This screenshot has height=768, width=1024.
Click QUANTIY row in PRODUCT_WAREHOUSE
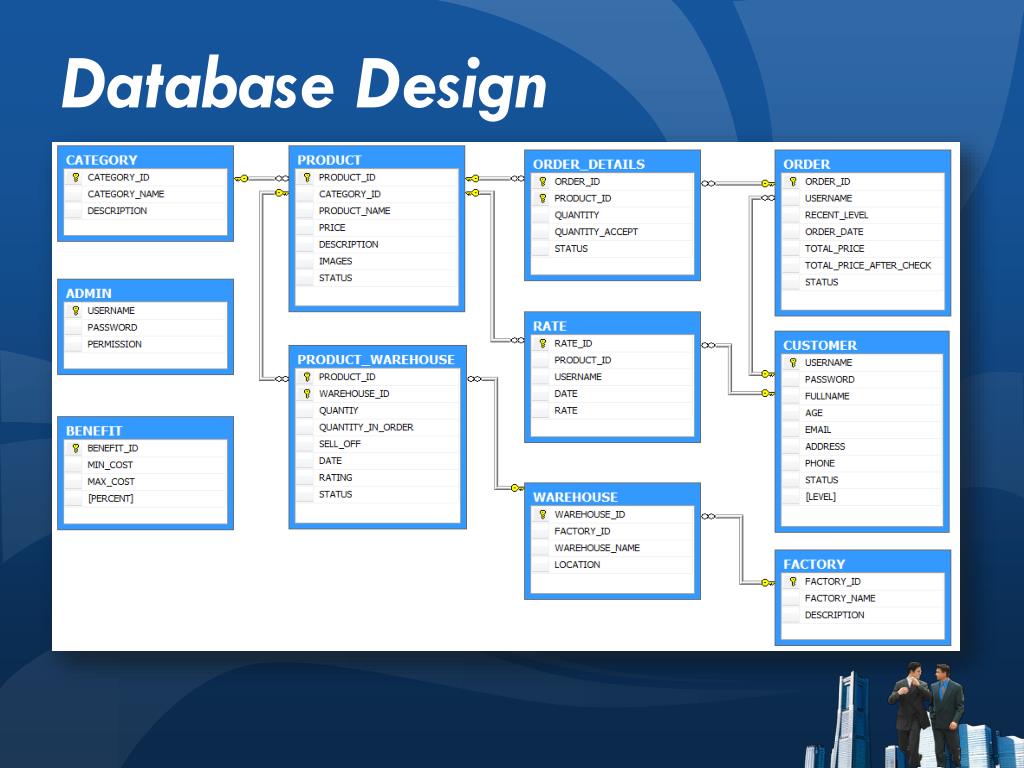tap(377, 411)
